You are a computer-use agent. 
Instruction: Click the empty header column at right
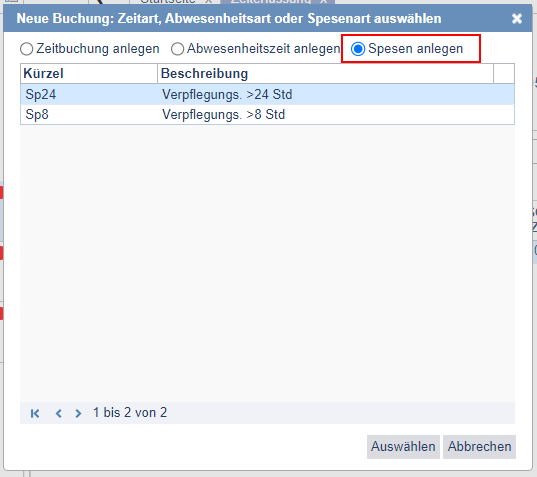pyautogui.click(x=504, y=74)
